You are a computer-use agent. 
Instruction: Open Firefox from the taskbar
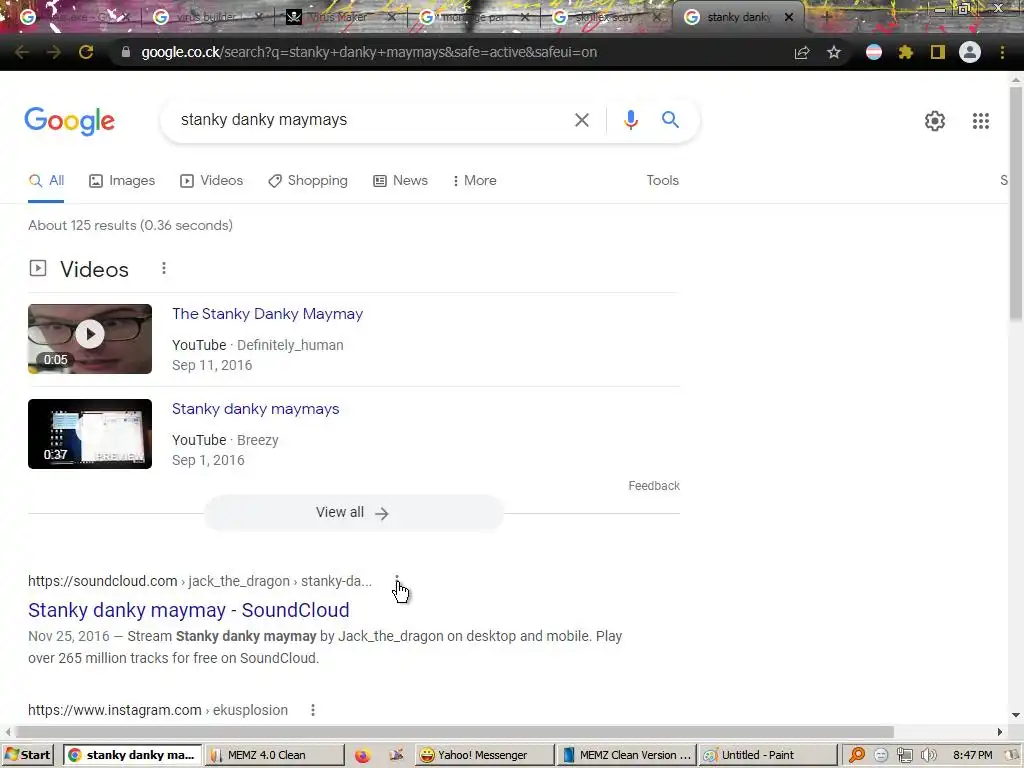pos(362,756)
